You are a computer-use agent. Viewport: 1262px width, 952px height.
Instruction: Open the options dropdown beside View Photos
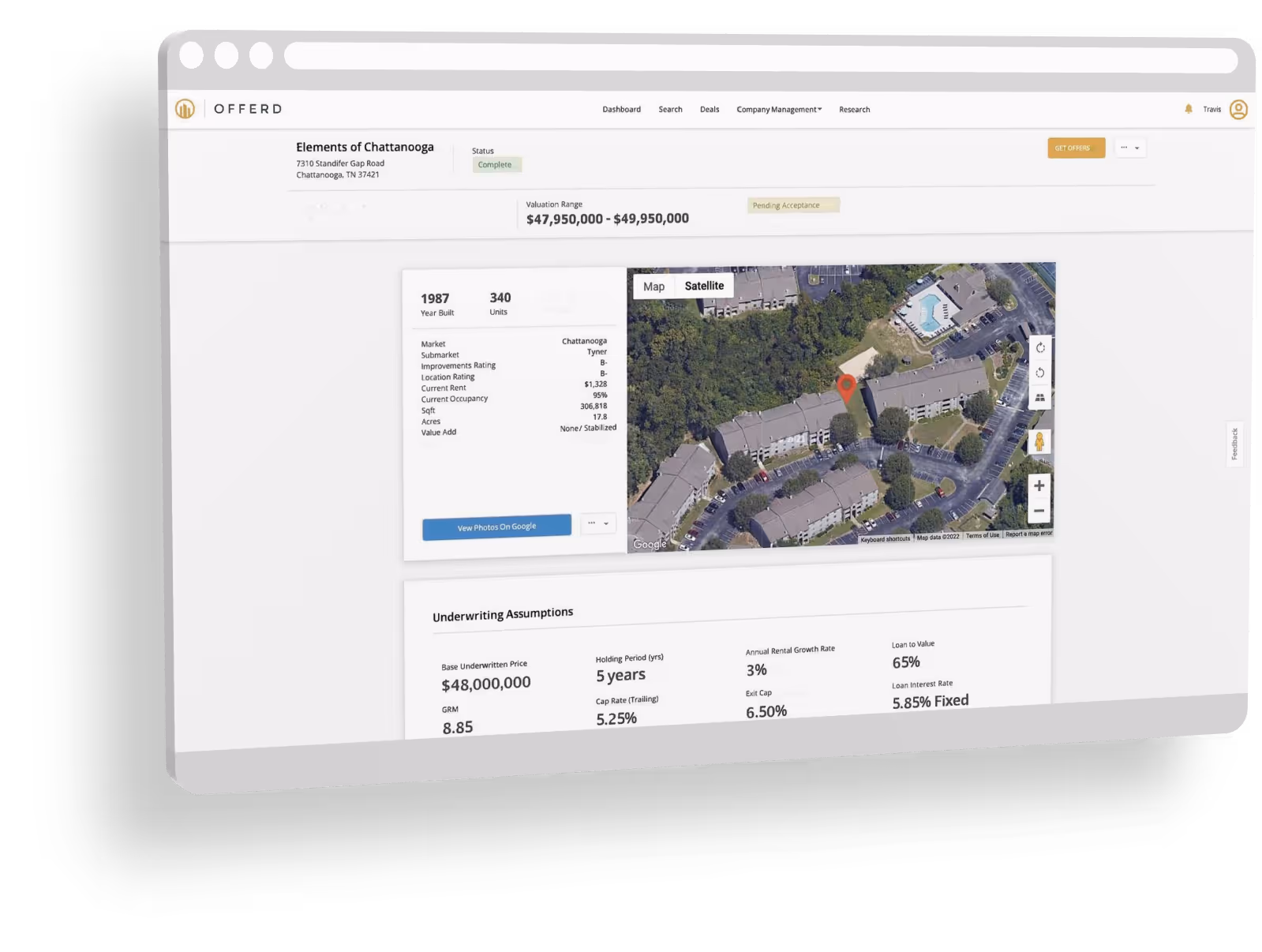598,523
